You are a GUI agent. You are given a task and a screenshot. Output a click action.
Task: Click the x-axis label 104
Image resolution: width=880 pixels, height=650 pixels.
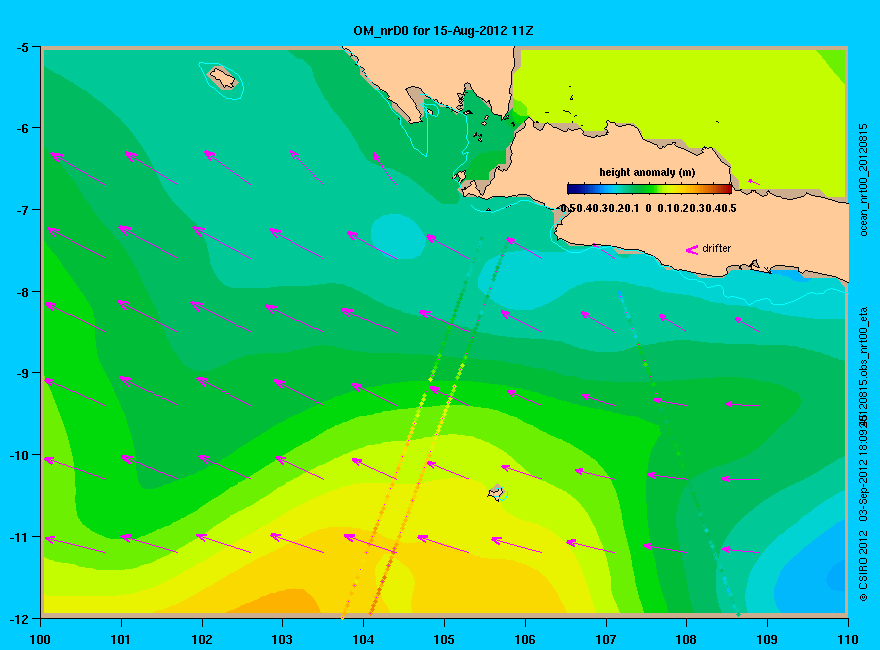coord(363,639)
